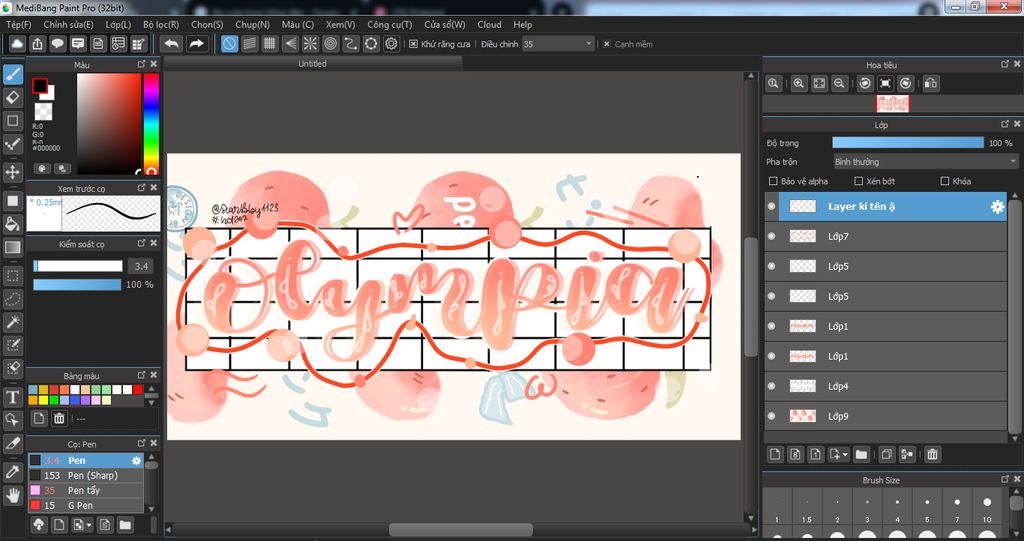This screenshot has width=1024, height=541.
Task: Pick the red swatch in Bảng màu
Action: click(x=138, y=389)
